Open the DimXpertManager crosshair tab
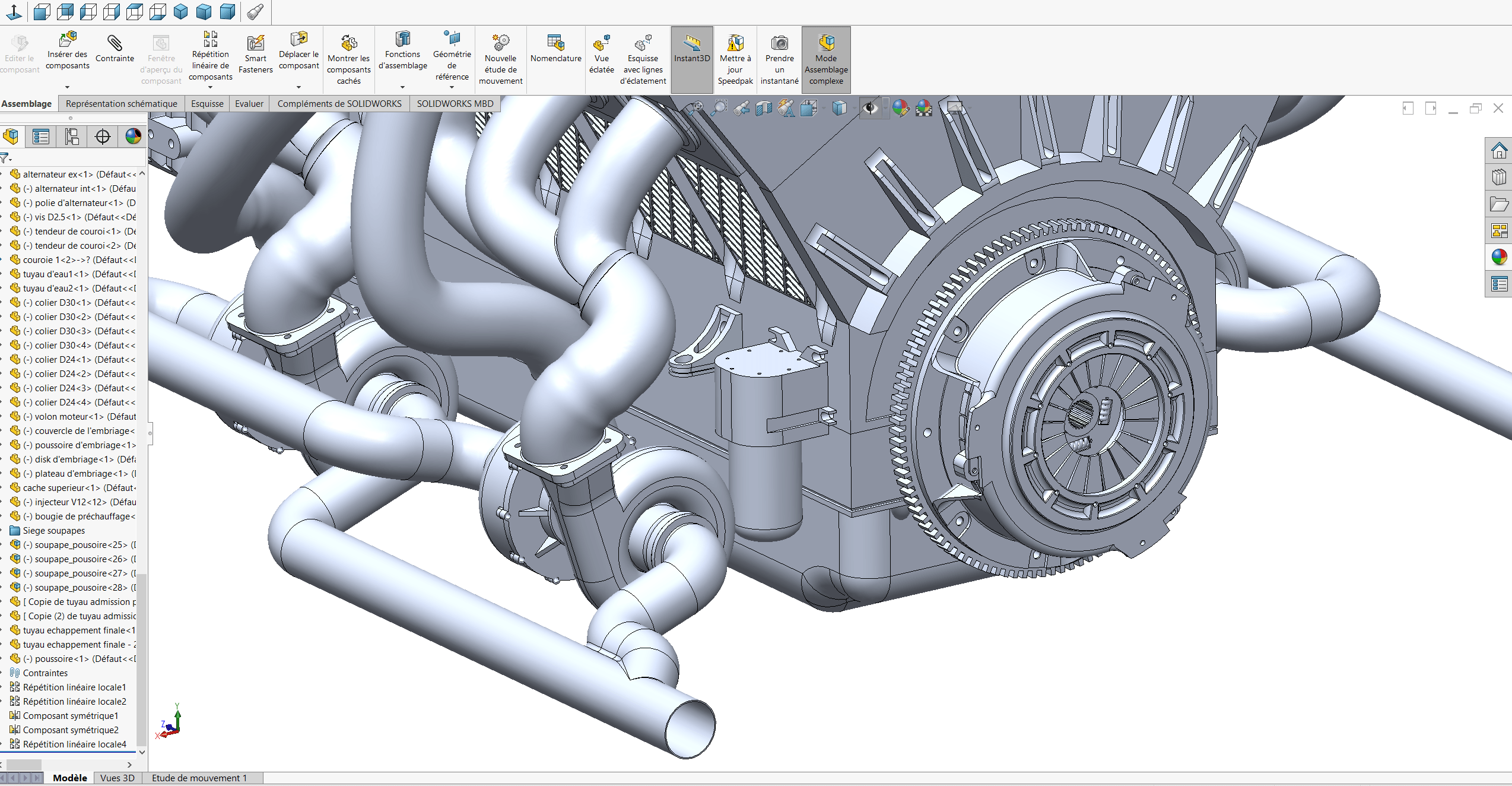The width and height of the screenshot is (1512, 786). point(103,137)
